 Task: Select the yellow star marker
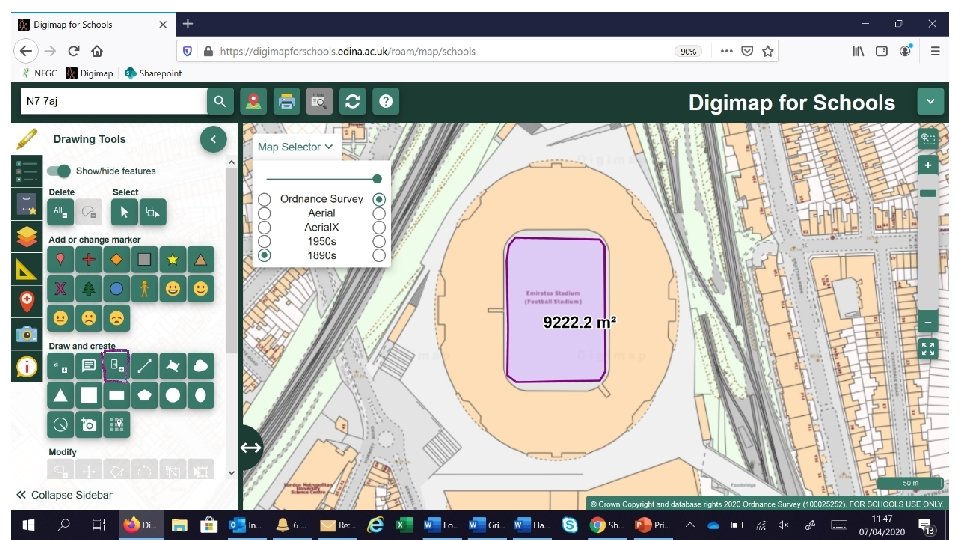pos(173,260)
